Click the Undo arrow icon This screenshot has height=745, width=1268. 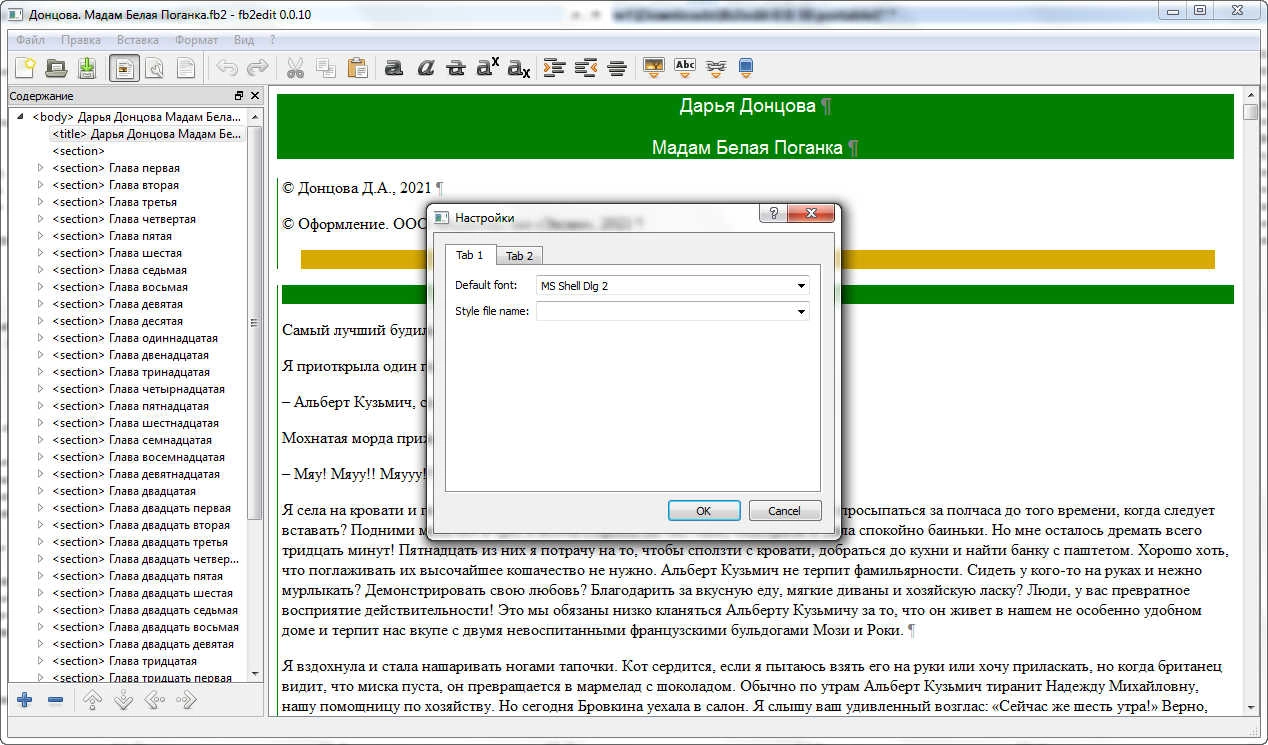(228, 68)
